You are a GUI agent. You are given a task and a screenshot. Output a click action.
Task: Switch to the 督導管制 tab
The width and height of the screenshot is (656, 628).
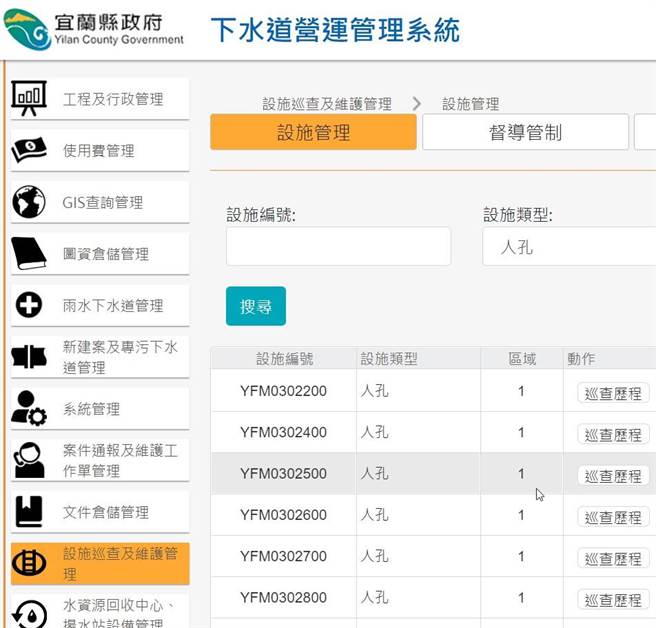[525, 132]
